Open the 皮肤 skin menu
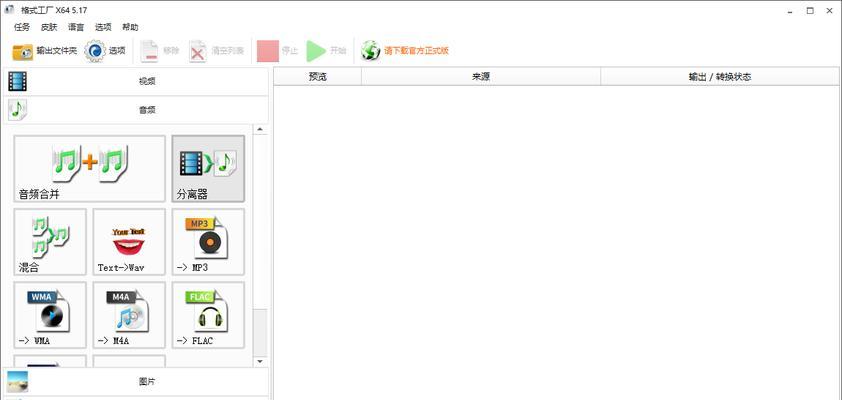Viewport: 842px width, 400px height. coord(49,27)
